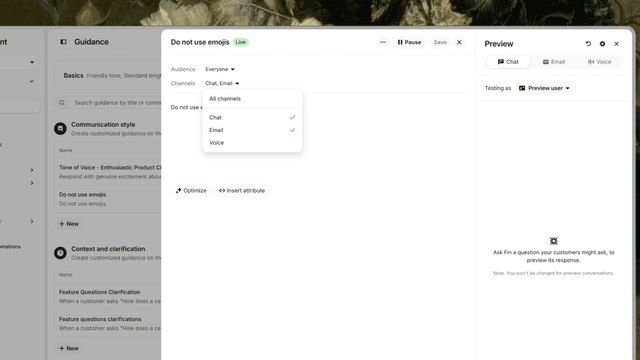Switch preview to Email tab

point(553,62)
